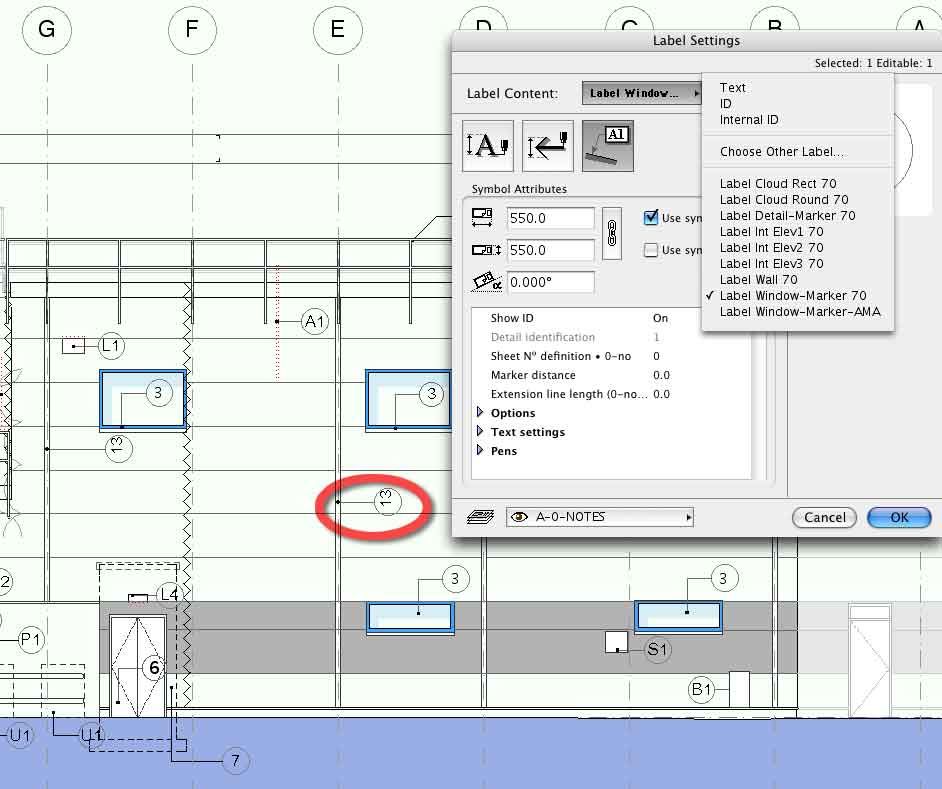Select the Marker distance parameter row
This screenshot has height=789, width=942.
tap(612, 375)
